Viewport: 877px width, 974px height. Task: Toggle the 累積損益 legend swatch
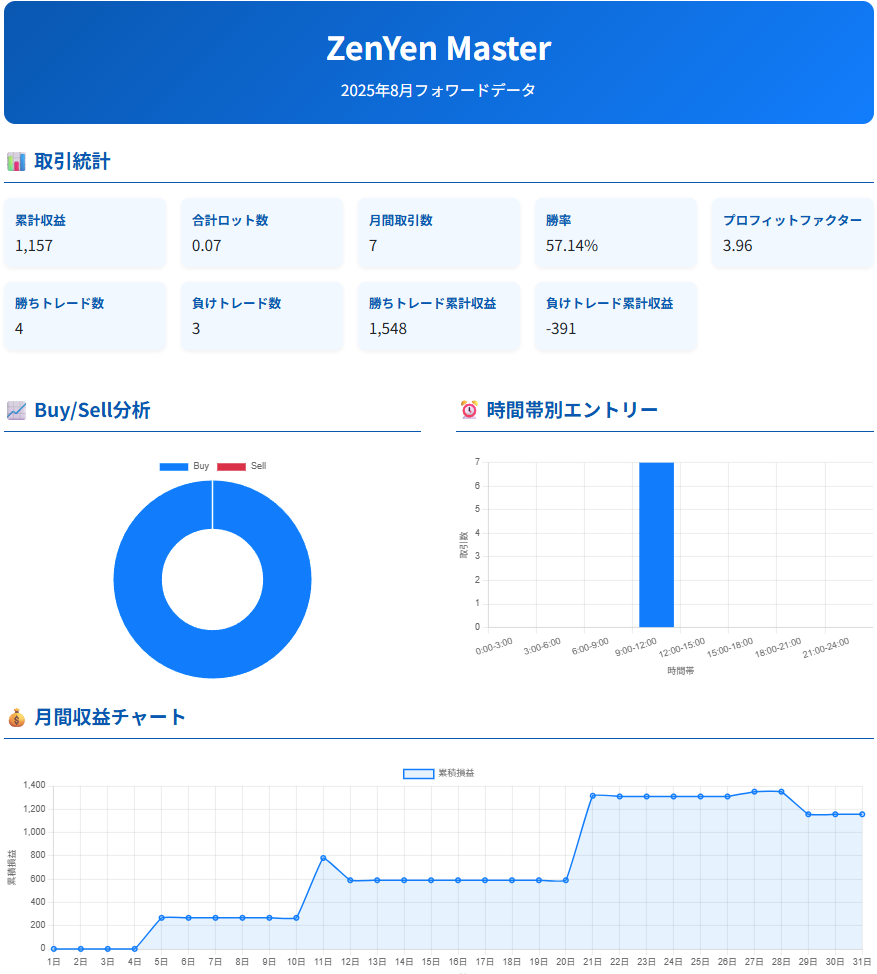tap(419, 773)
